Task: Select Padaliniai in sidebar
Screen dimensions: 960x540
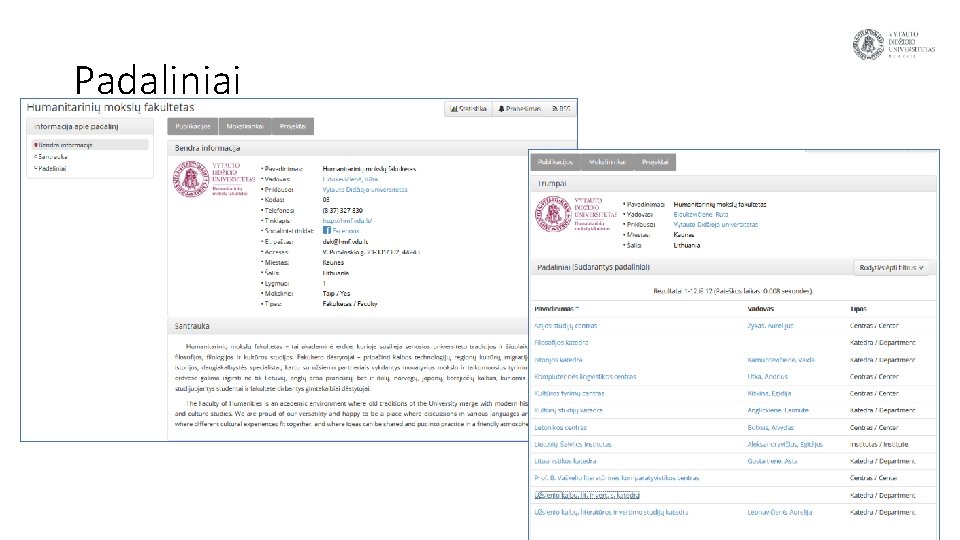Action: coord(51,168)
